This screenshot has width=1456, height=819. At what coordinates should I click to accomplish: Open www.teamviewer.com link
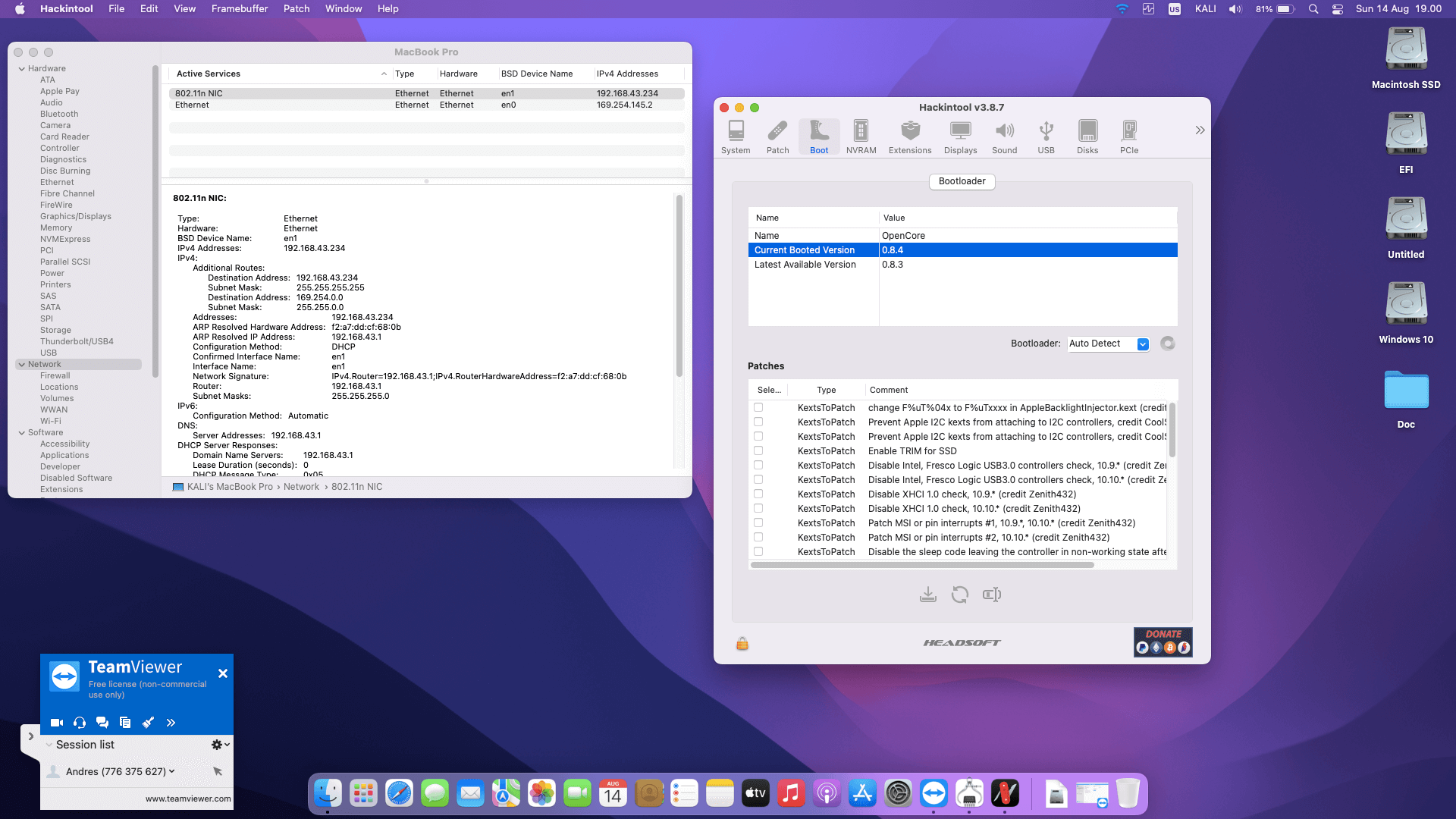coord(188,799)
